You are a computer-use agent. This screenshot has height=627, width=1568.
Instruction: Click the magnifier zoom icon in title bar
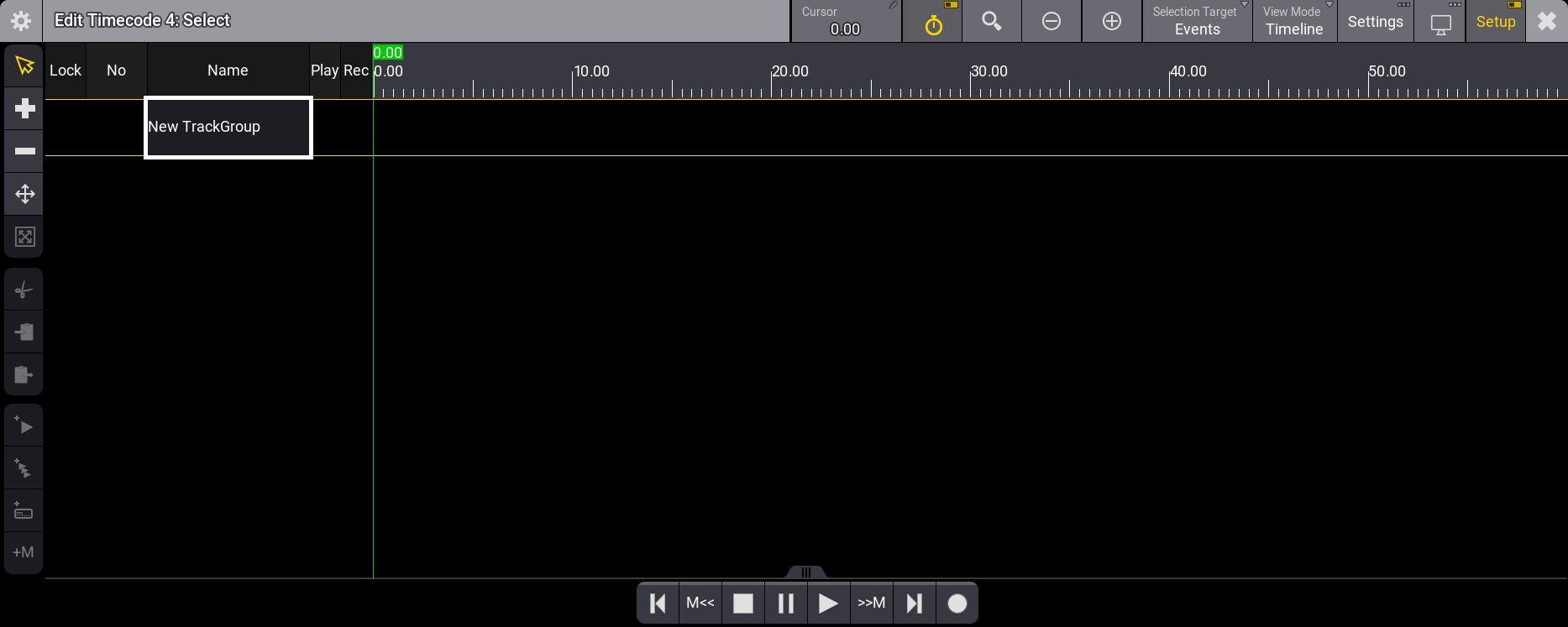coord(991,22)
